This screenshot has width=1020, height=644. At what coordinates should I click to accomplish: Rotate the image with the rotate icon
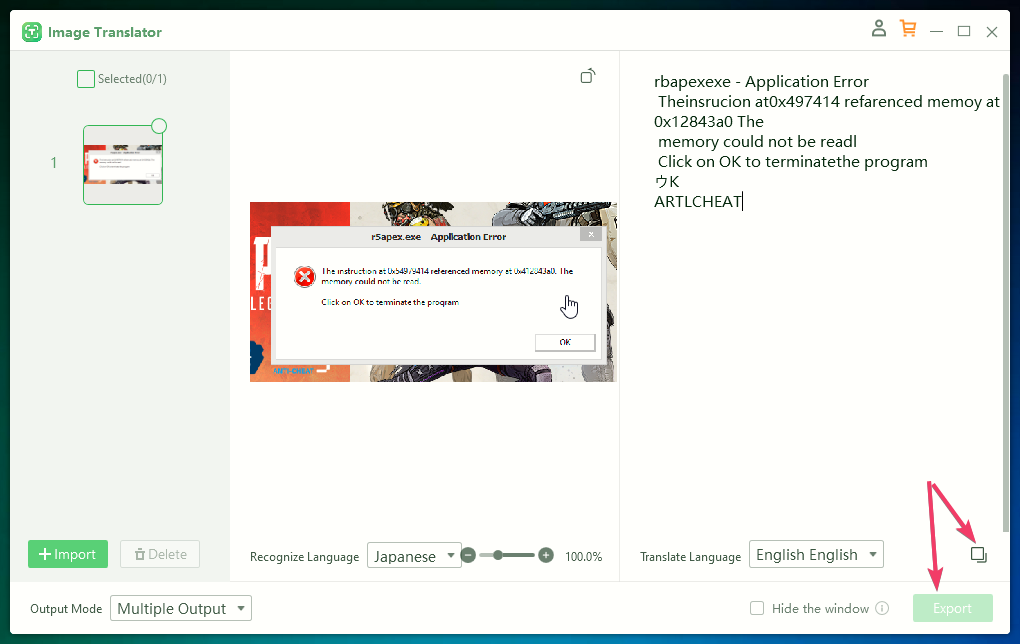(x=588, y=76)
